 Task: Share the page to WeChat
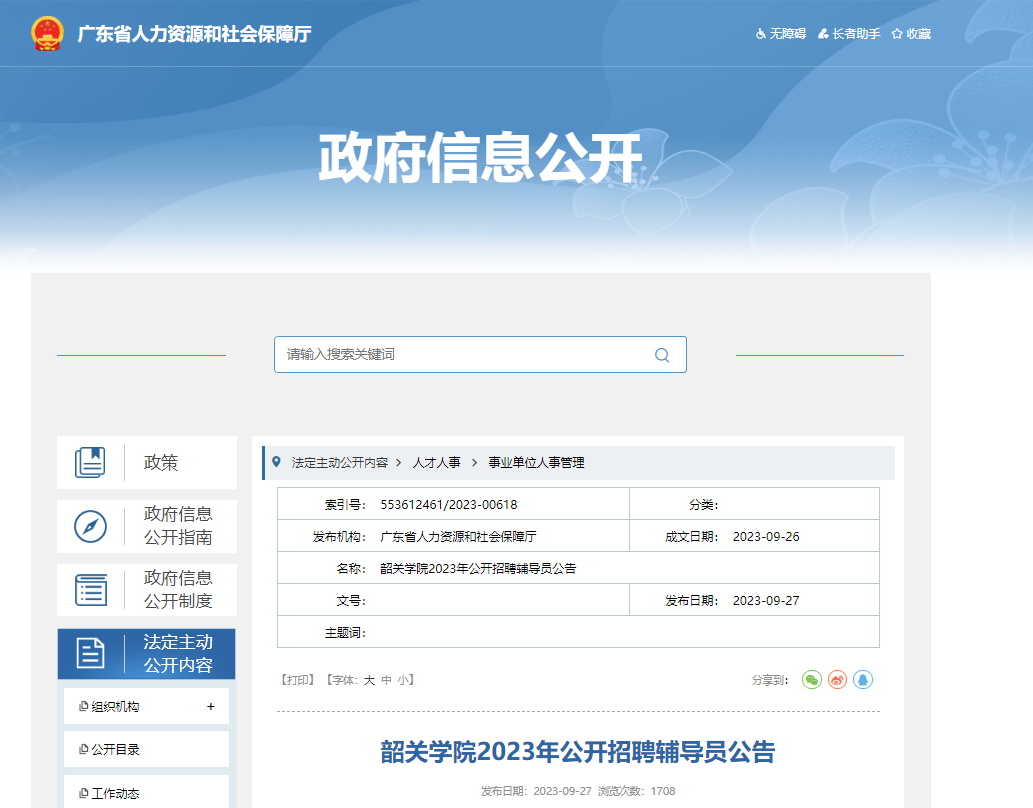(811, 680)
